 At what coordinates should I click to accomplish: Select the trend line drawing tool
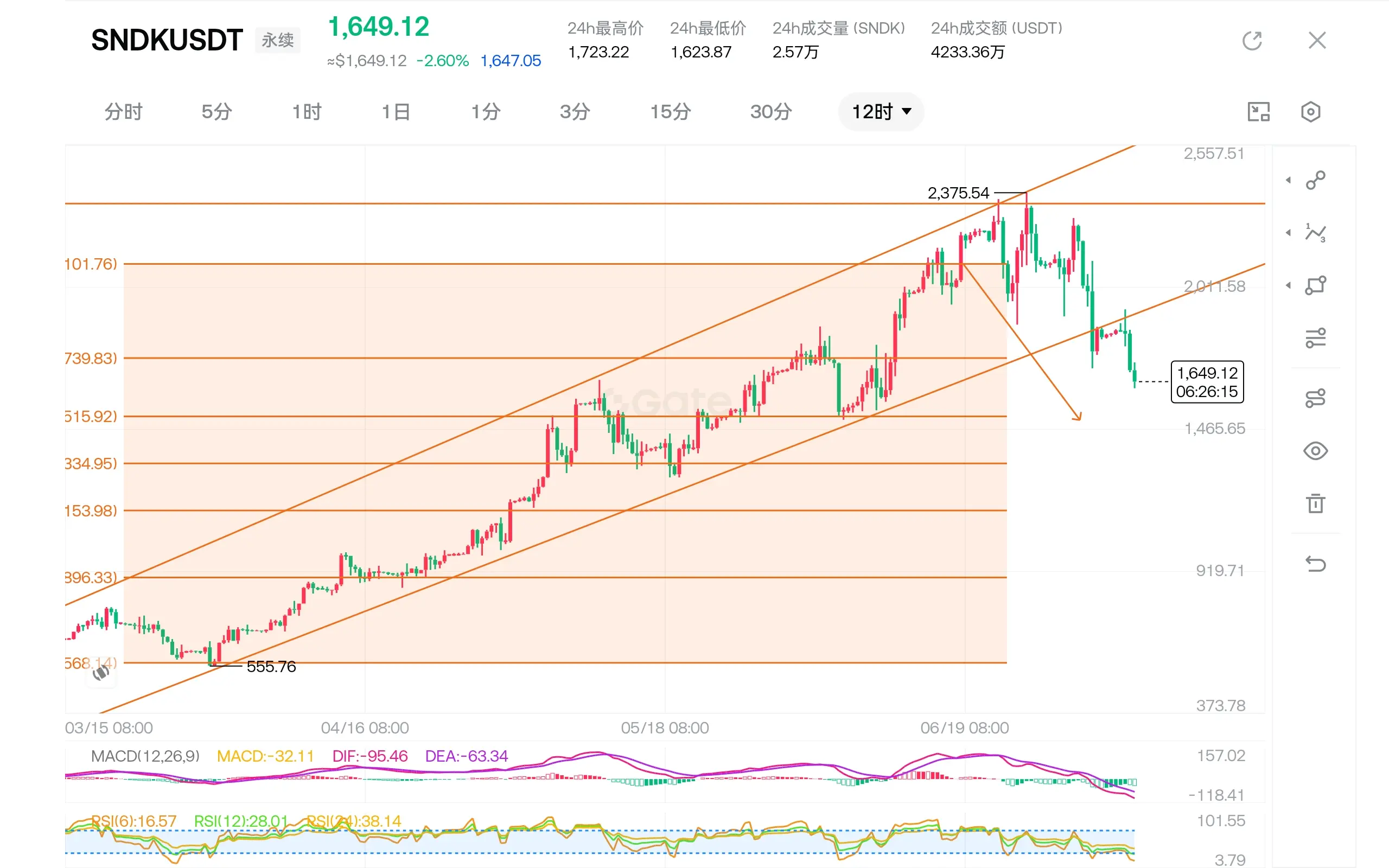[1315, 180]
